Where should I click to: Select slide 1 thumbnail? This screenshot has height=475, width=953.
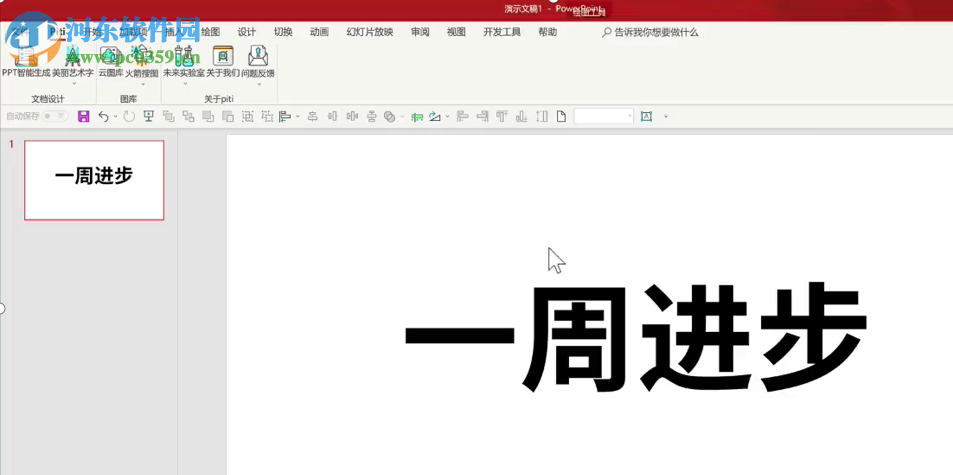tap(94, 180)
